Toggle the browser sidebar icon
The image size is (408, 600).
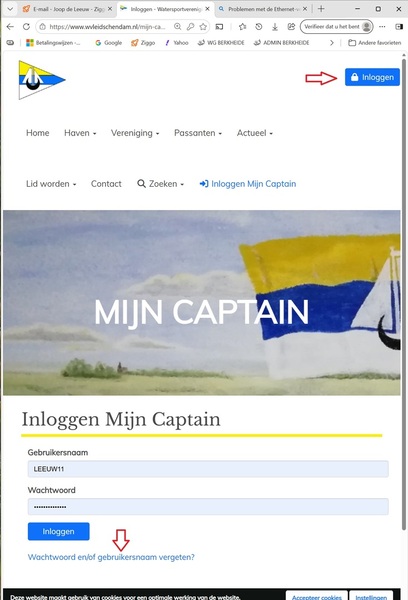tap(399, 26)
